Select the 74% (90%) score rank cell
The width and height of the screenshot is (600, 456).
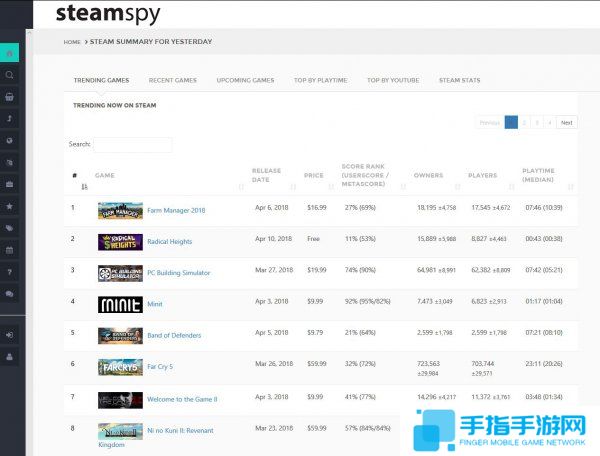[x=360, y=270]
